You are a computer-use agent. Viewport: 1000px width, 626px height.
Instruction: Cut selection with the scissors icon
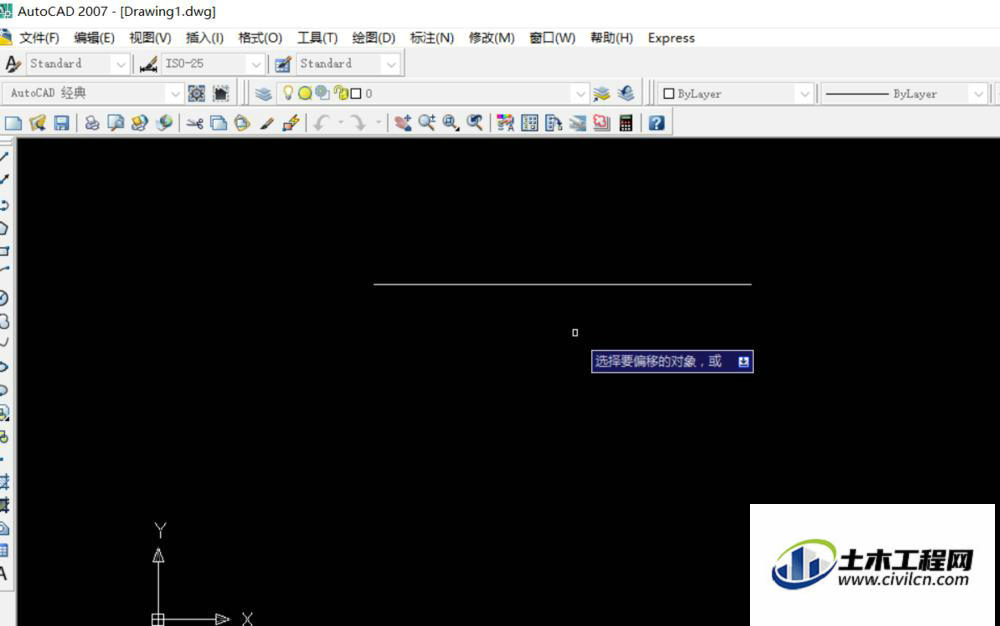(x=195, y=122)
